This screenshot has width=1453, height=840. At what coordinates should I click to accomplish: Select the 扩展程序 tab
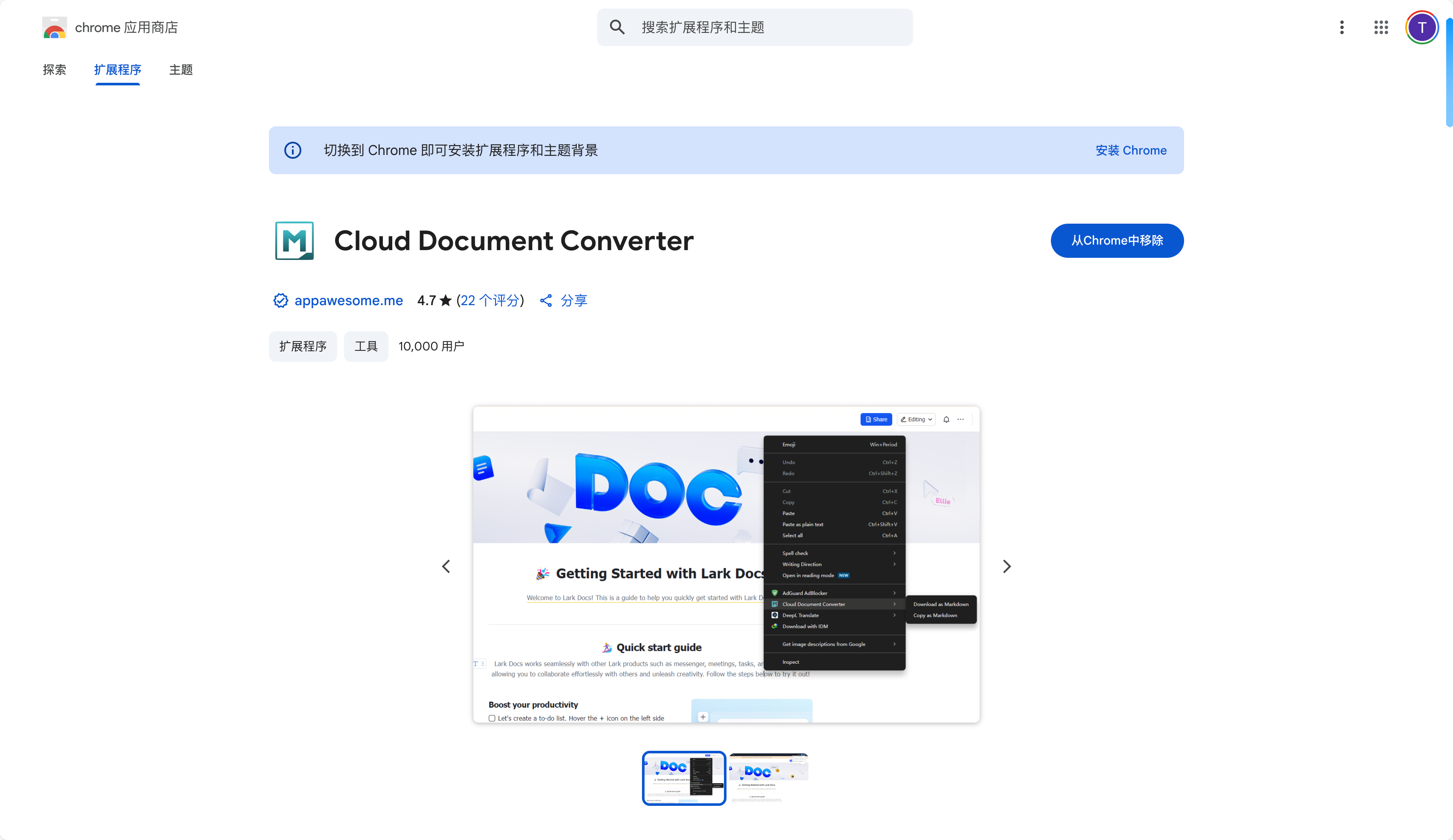(118, 70)
